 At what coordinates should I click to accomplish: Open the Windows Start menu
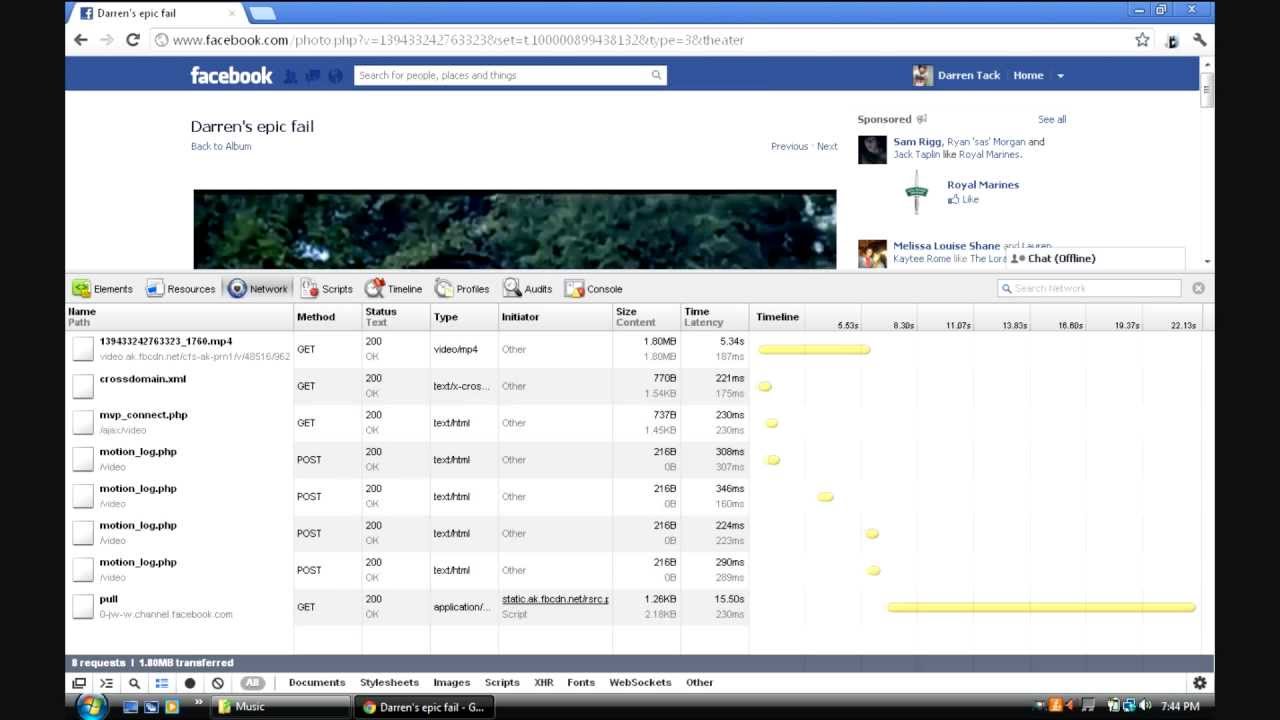click(x=92, y=706)
